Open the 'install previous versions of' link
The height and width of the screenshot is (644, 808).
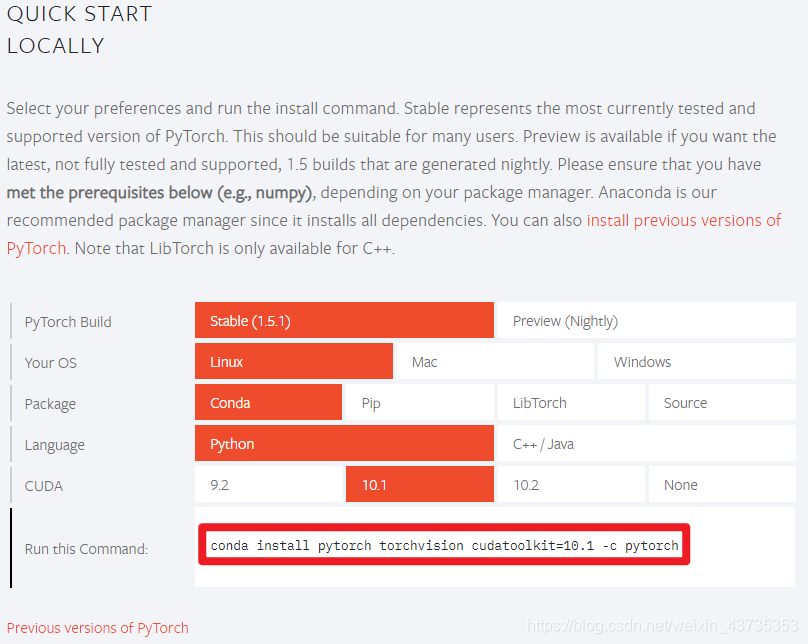pos(684,221)
